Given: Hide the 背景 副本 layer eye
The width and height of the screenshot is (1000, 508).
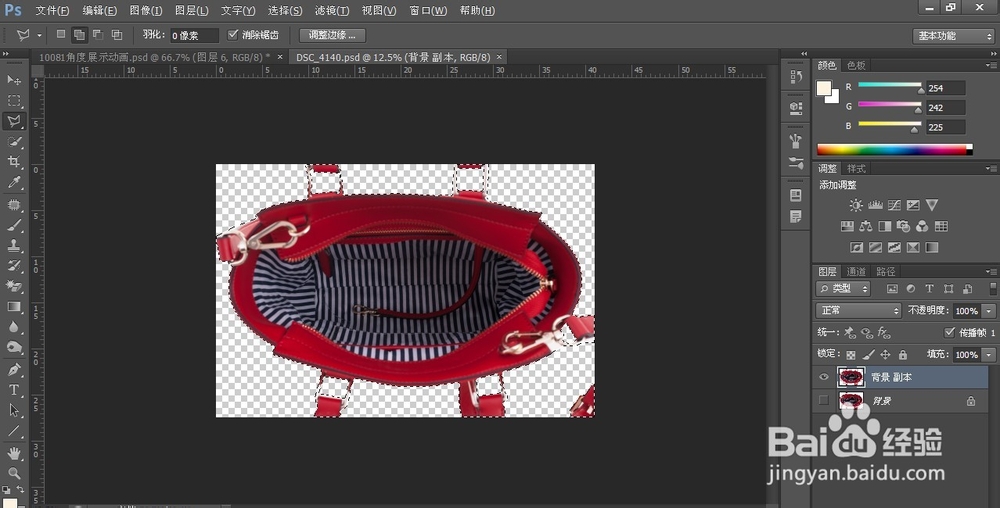Looking at the screenshot, I should tap(823, 377).
